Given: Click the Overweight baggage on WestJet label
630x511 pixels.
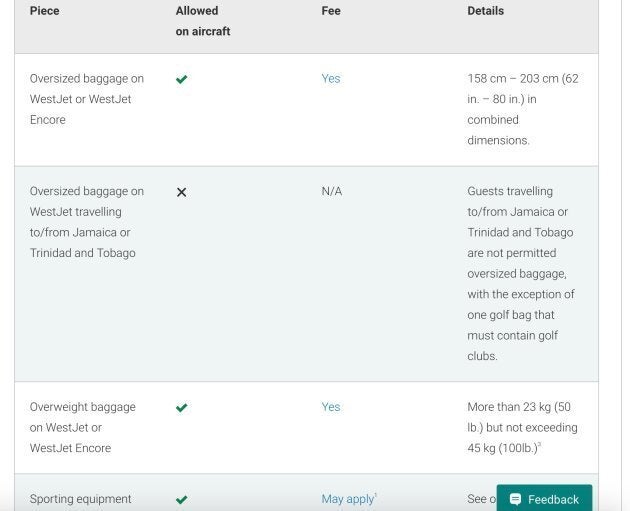Looking at the screenshot, I should tap(82, 427).
